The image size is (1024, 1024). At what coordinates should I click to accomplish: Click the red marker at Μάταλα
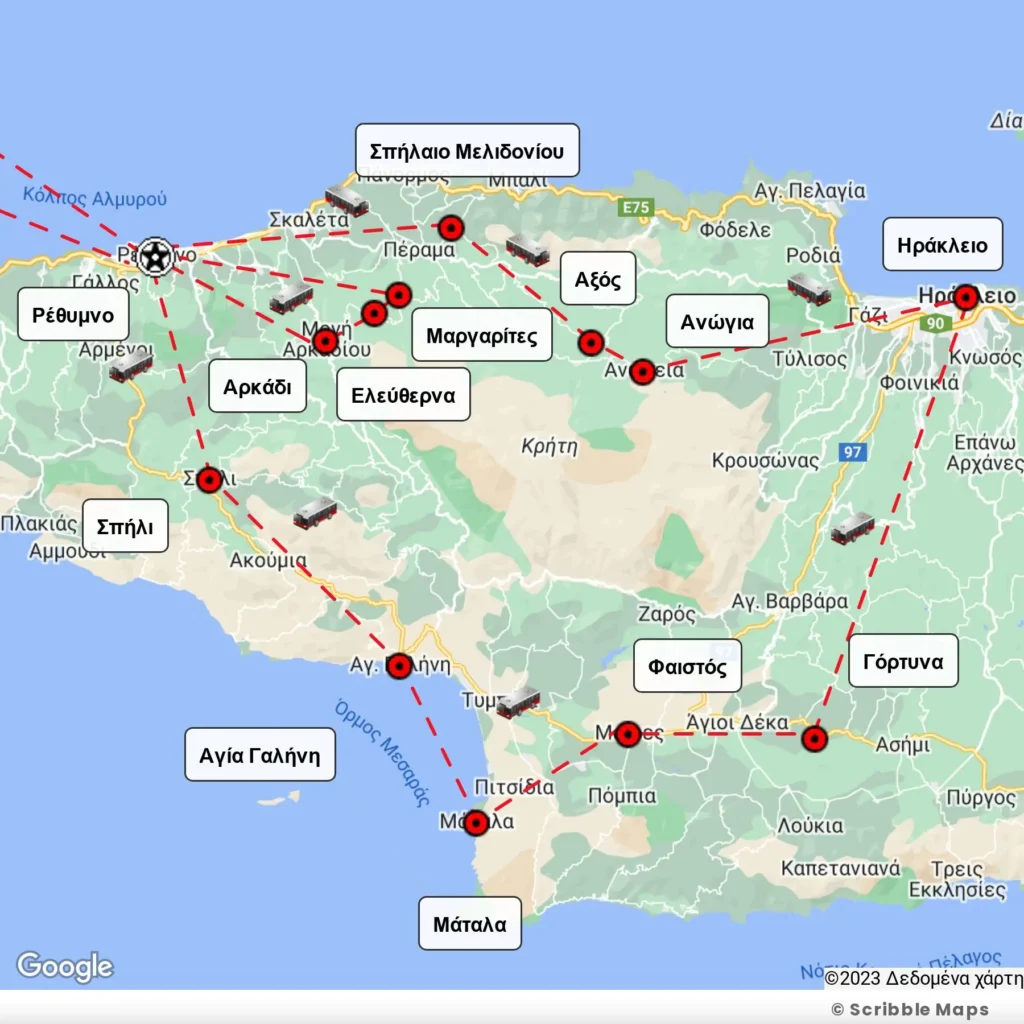click(x=476, y=823)
